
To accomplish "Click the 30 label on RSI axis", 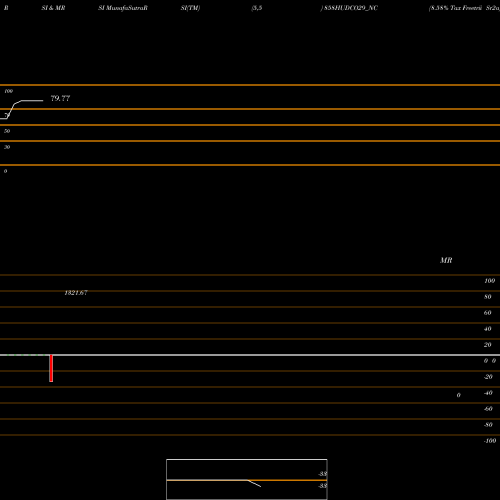I will pyautogui.click(x=7, y=147).
